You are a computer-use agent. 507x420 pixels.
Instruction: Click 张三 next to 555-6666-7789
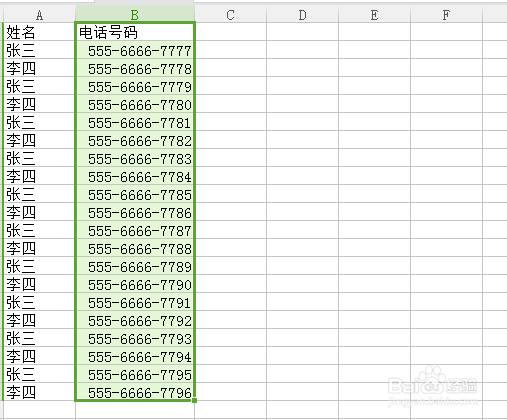39,266
